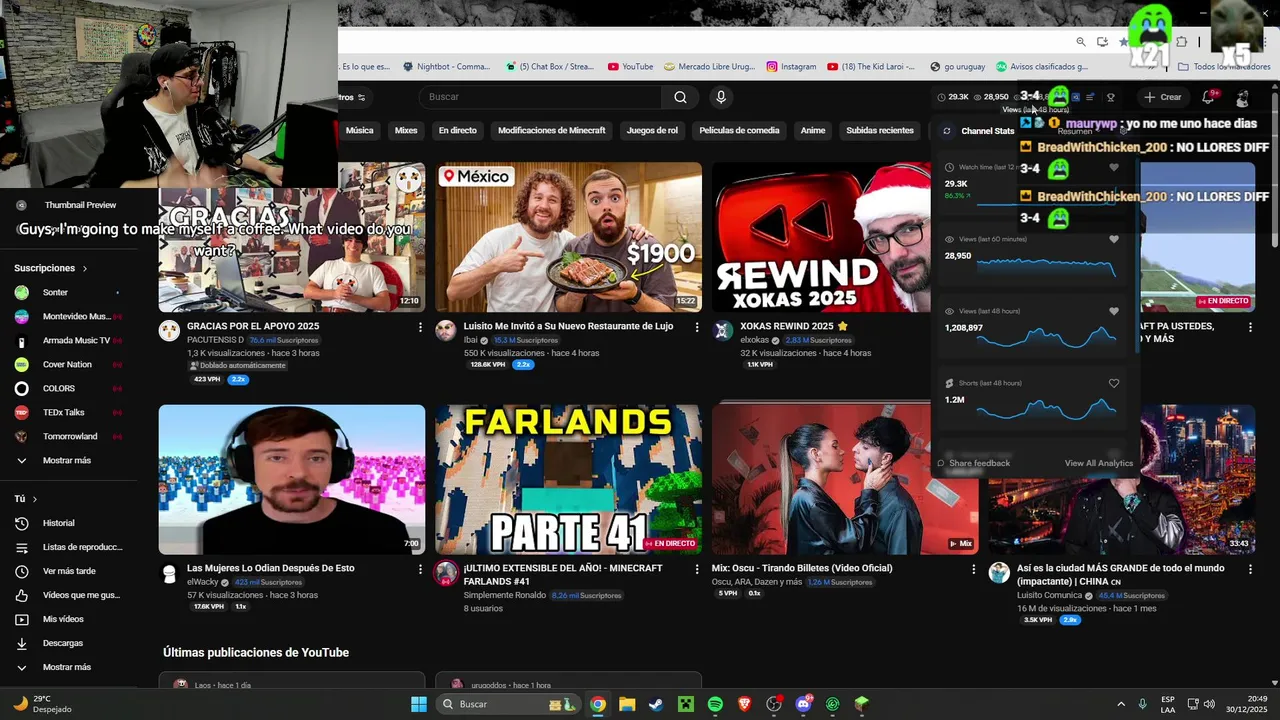Select the Juegos de rol chip
The width and height of the screenshot is (1280, 720).
click(x=652, y=130)
